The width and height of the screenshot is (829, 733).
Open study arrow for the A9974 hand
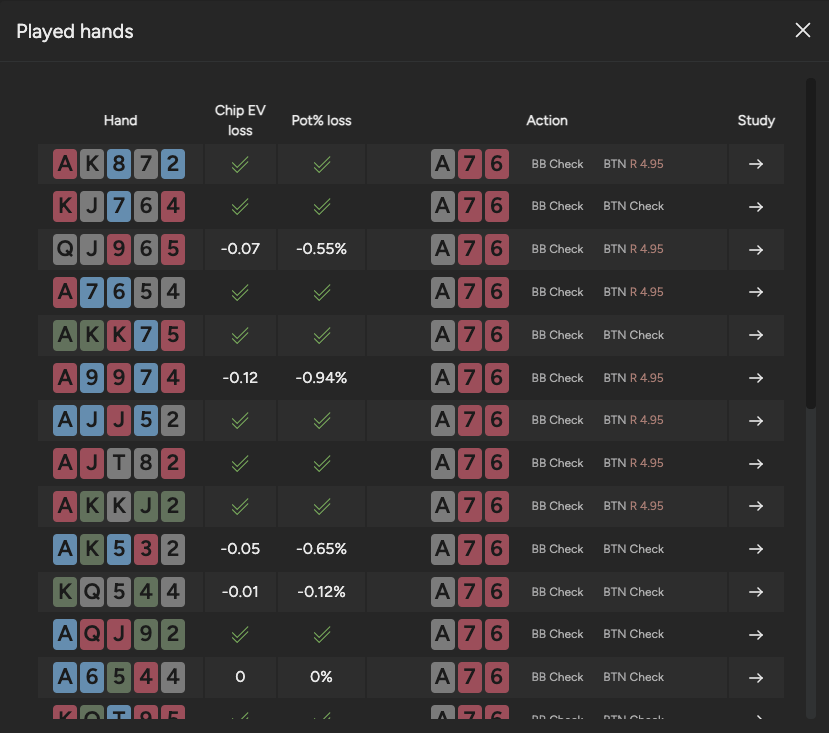tap(756, 378)
